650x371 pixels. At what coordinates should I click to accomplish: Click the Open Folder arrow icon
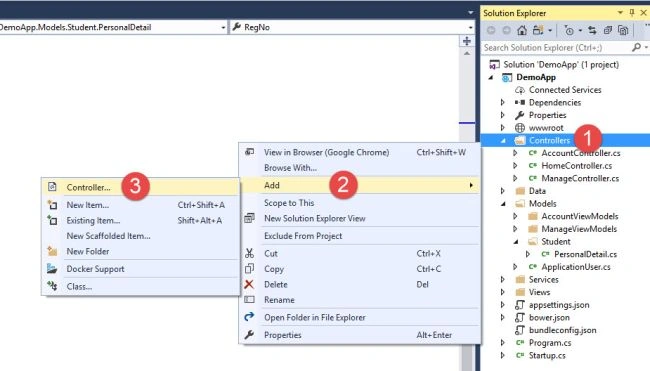tap(249, 317)
